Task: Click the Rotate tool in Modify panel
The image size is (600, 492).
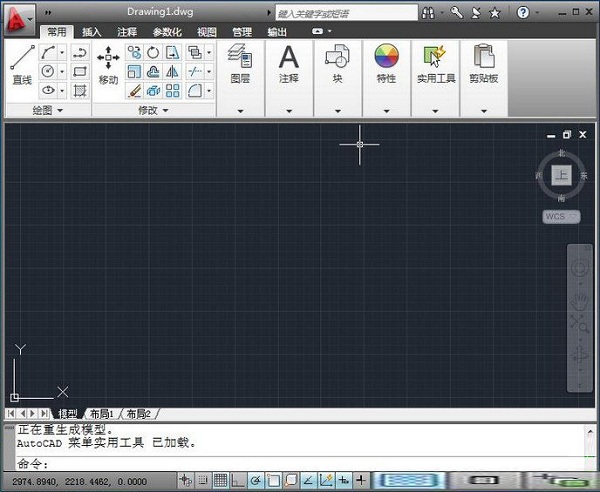Action: click(153, 52)
